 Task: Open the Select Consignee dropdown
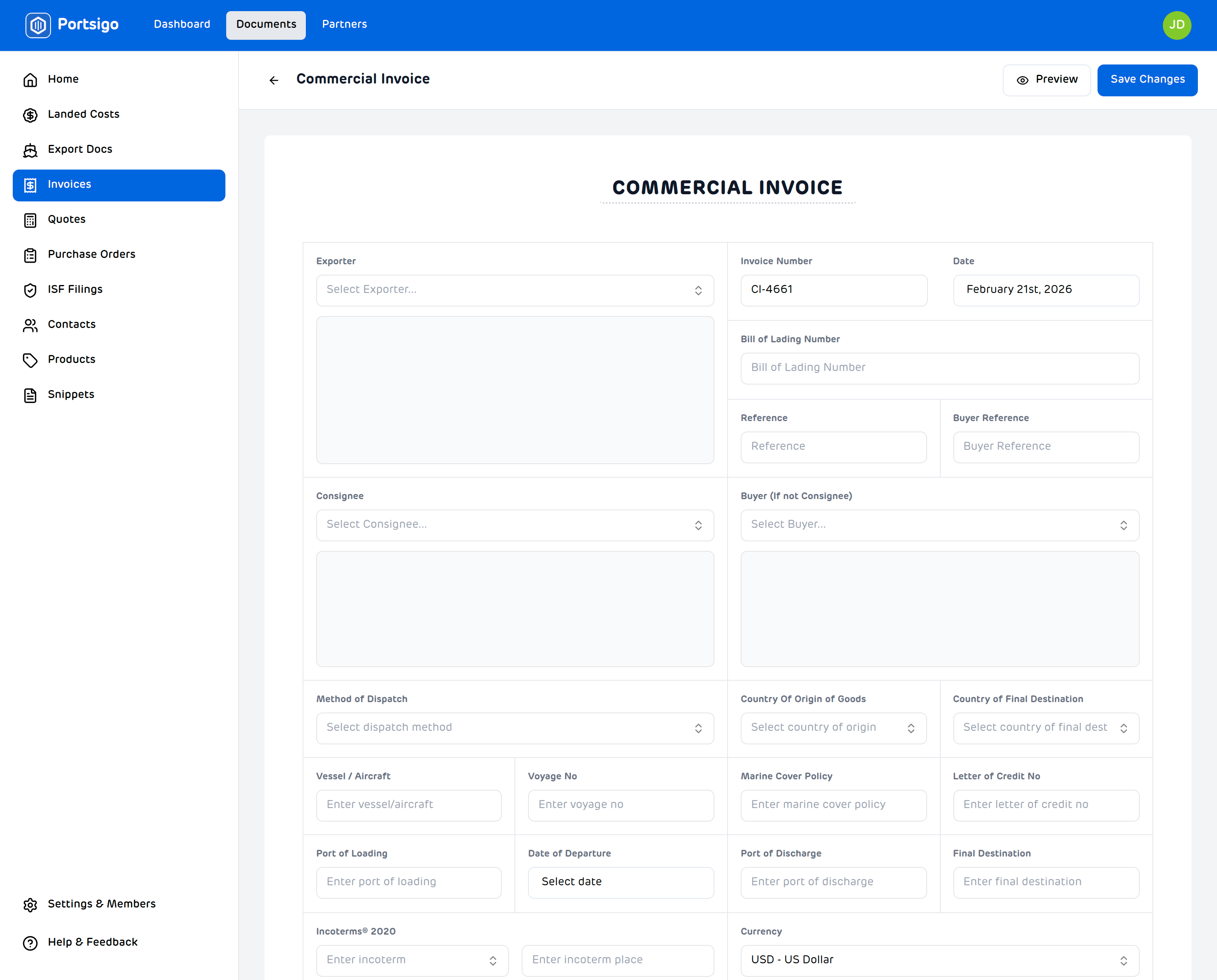click(x=515, y=525)
